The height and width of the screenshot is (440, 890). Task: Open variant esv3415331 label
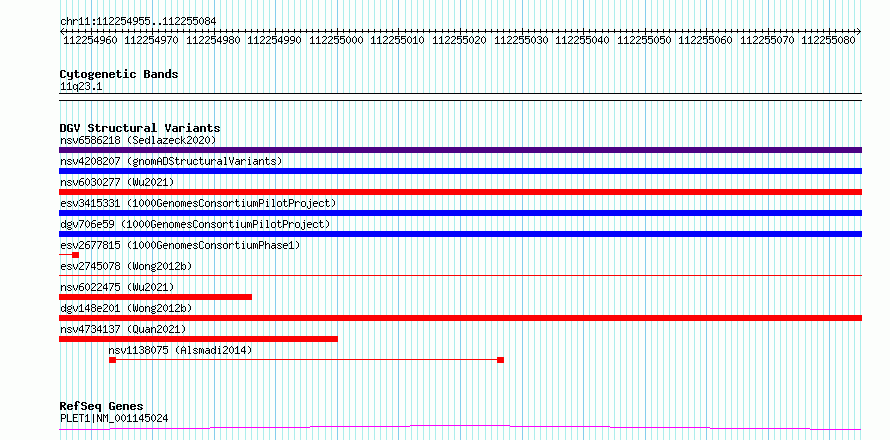click(x=198, y=203)
